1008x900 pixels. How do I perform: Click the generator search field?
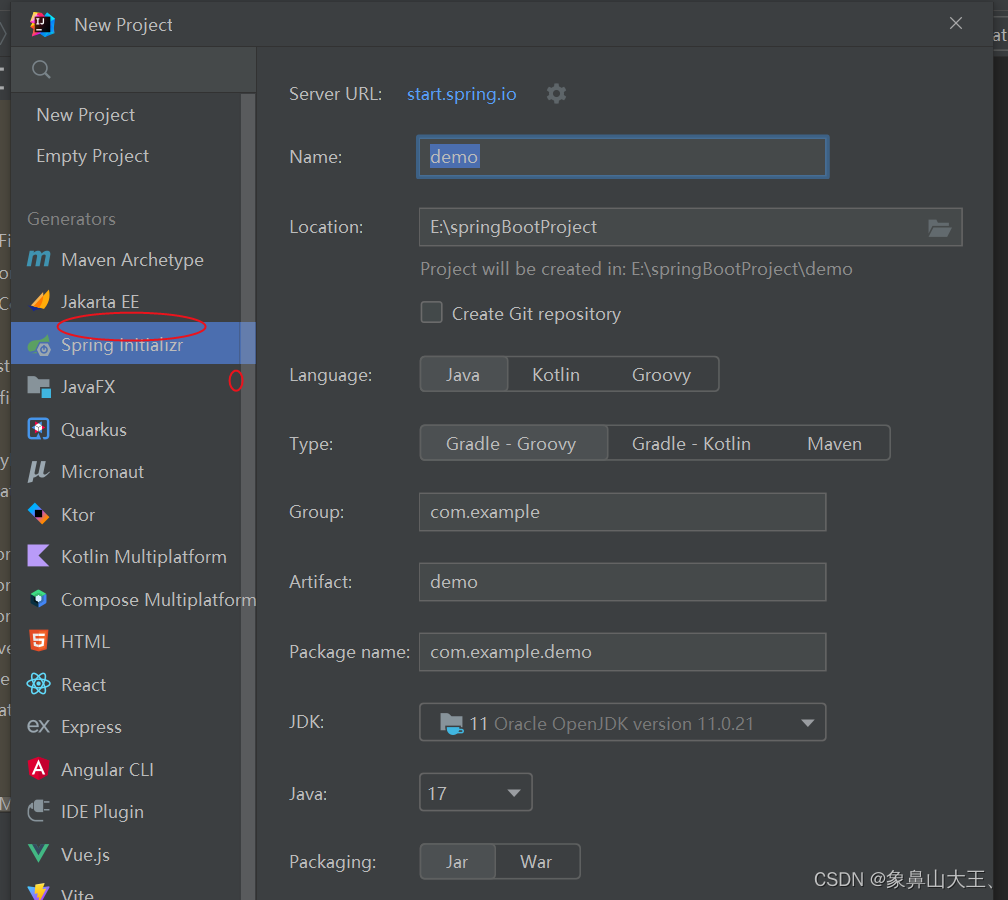click(134, 69)
